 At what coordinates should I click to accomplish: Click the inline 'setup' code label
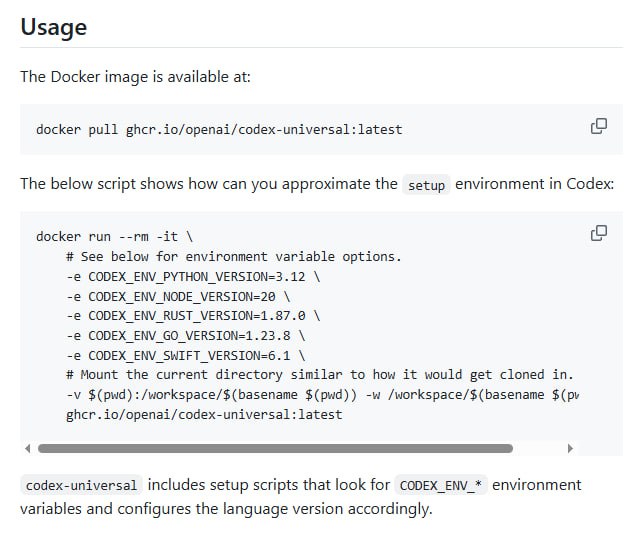(x=426, y=185)
